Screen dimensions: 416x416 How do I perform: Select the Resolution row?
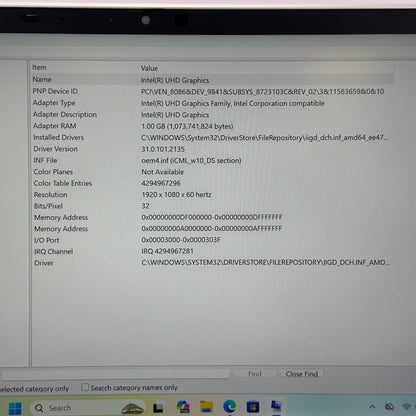(x=213, y=194)
